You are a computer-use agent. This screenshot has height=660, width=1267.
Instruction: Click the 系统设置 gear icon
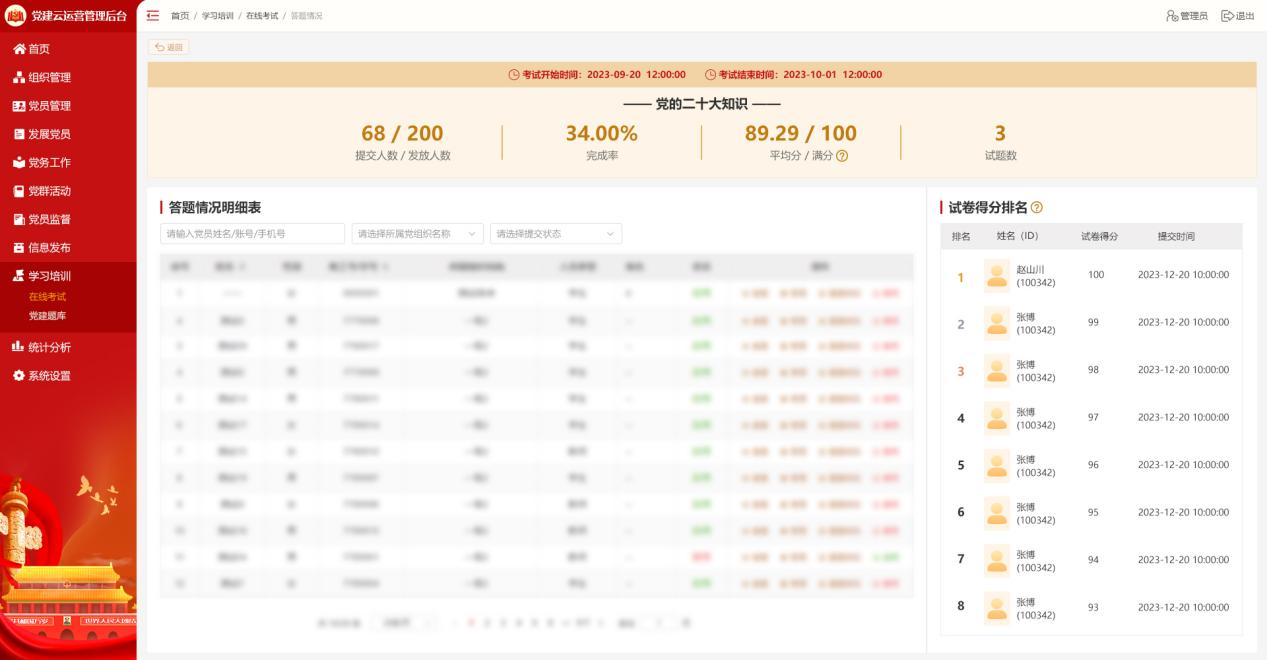tap(18, 376)
